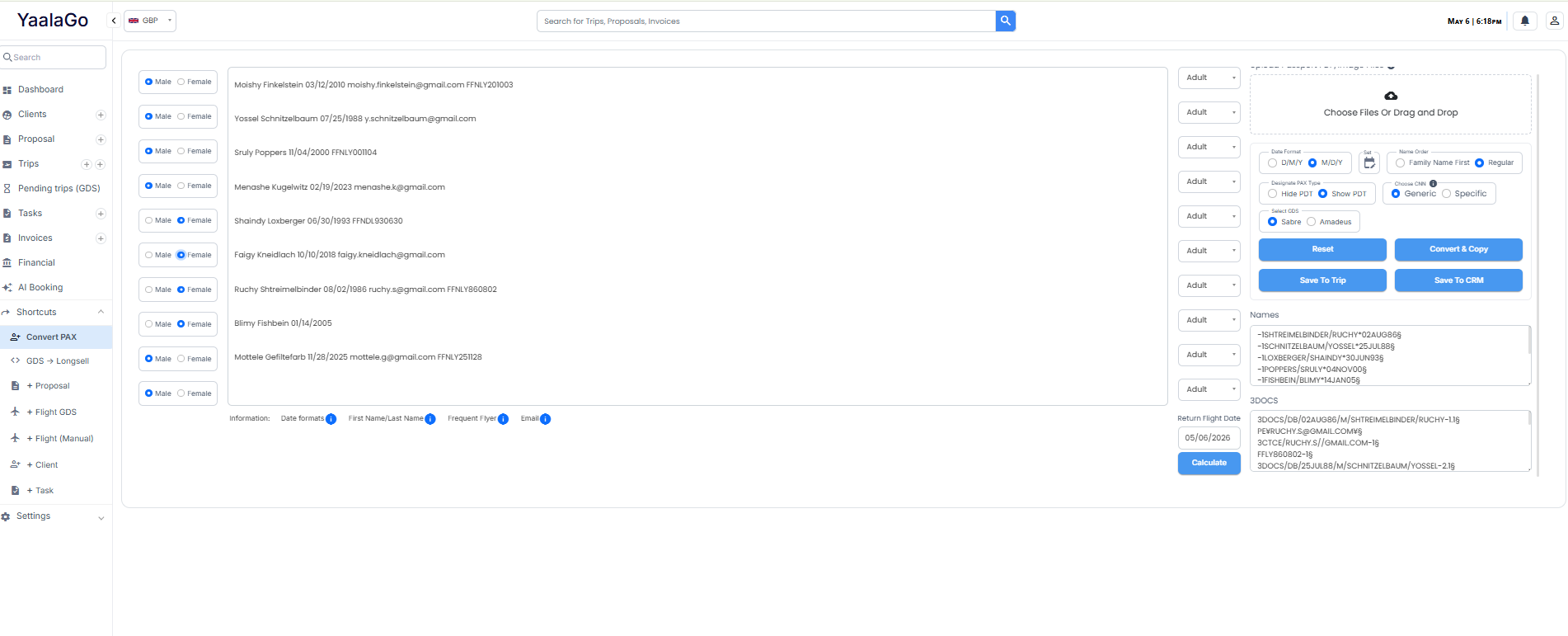Click the plus icon next to Clients

(101, 115)
